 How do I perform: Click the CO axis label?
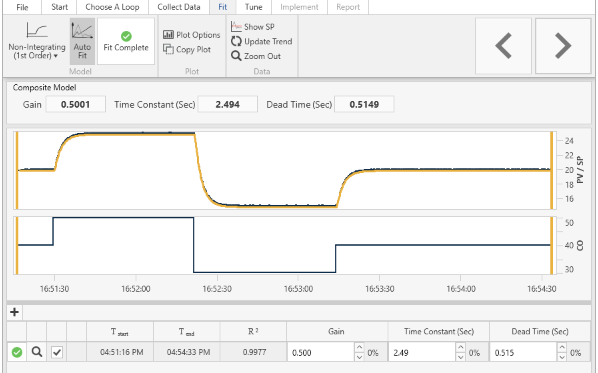[x=580, y=245]
